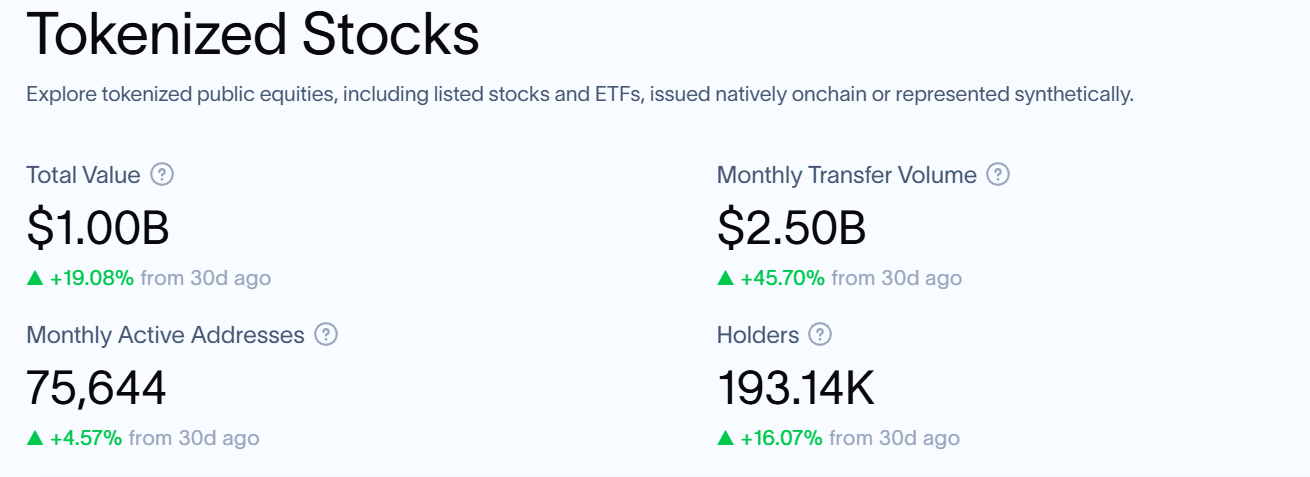The height and width of the screenshot is (477, 1310).
Task: Click the Monthly Active Addresses label
Action: click(x=165, y=335)
